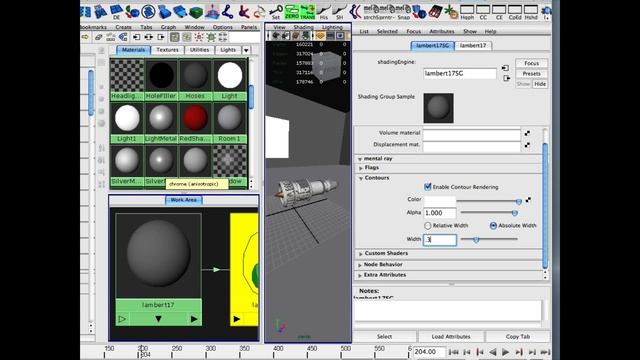Switch to the lambert17 tab in Attribute Editor

(x=473, y=45)
